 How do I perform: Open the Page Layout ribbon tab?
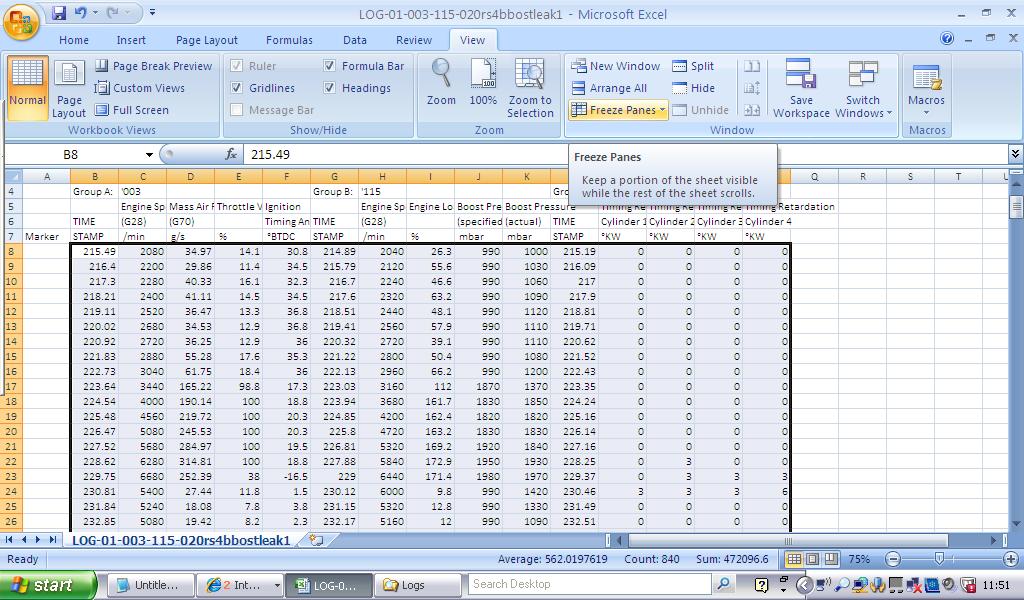pyautogui.click(x=207, y=40)
